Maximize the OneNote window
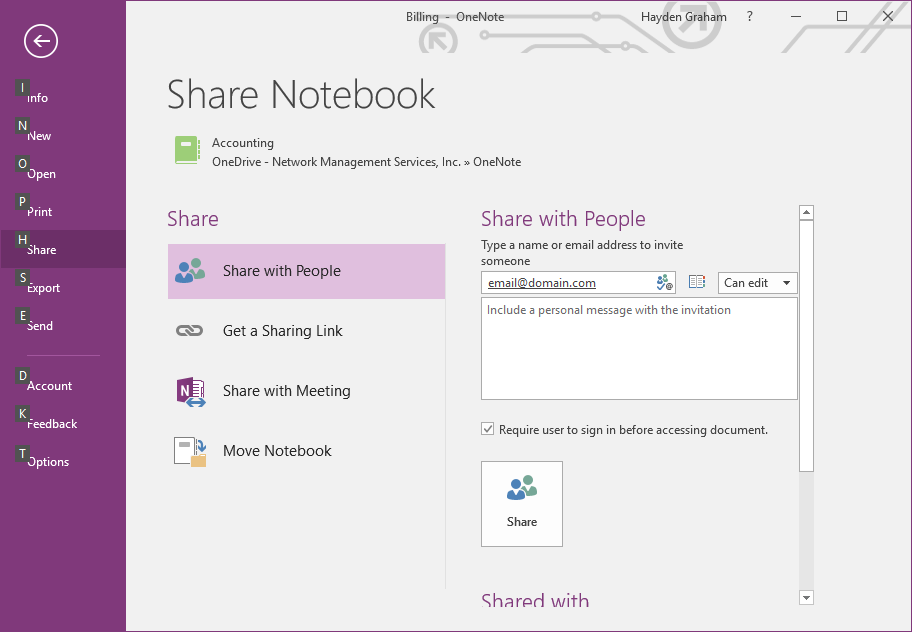 pos(842,16)
